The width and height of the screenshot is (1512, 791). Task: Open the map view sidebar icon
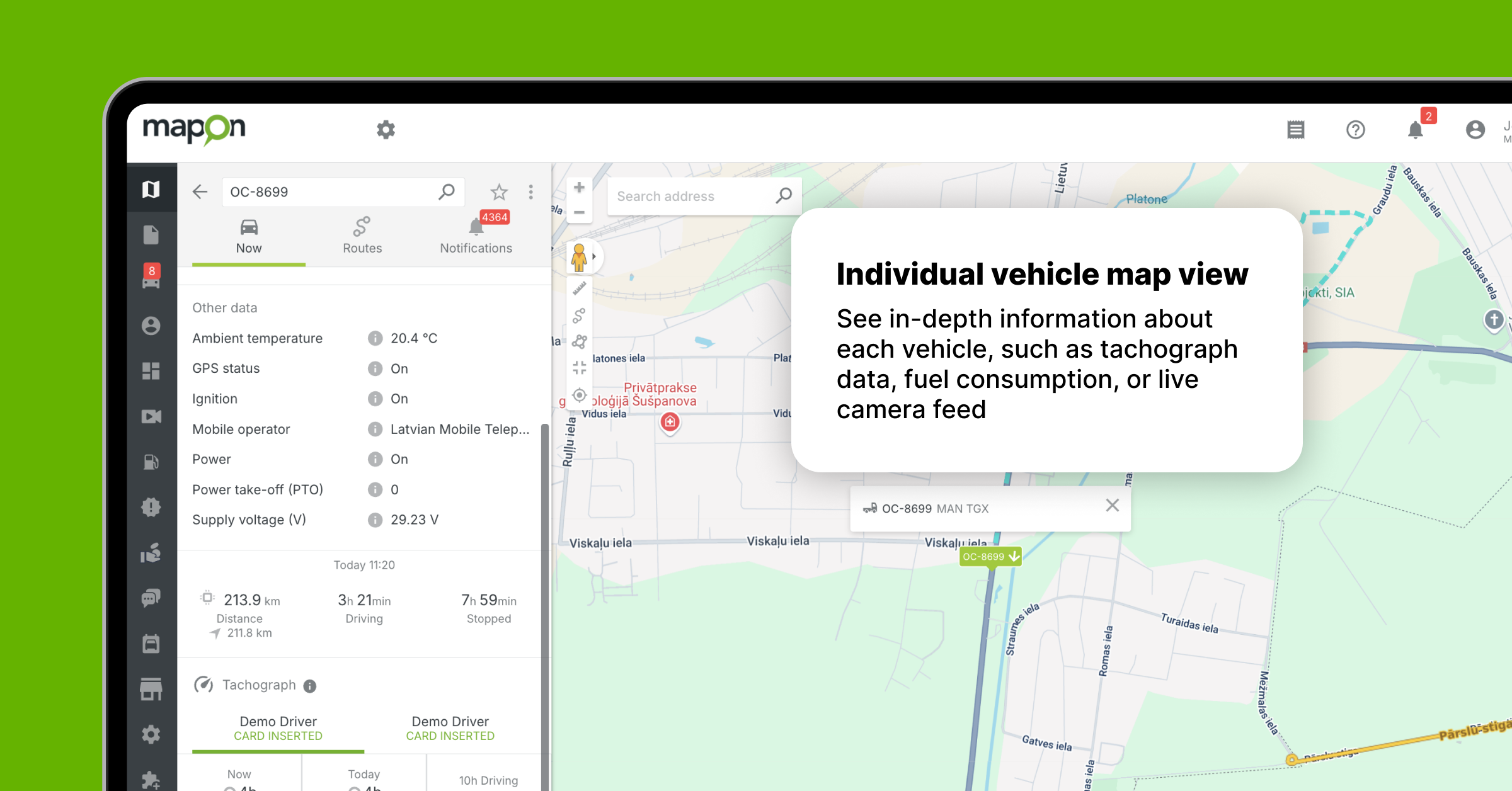tap(151, 189)
